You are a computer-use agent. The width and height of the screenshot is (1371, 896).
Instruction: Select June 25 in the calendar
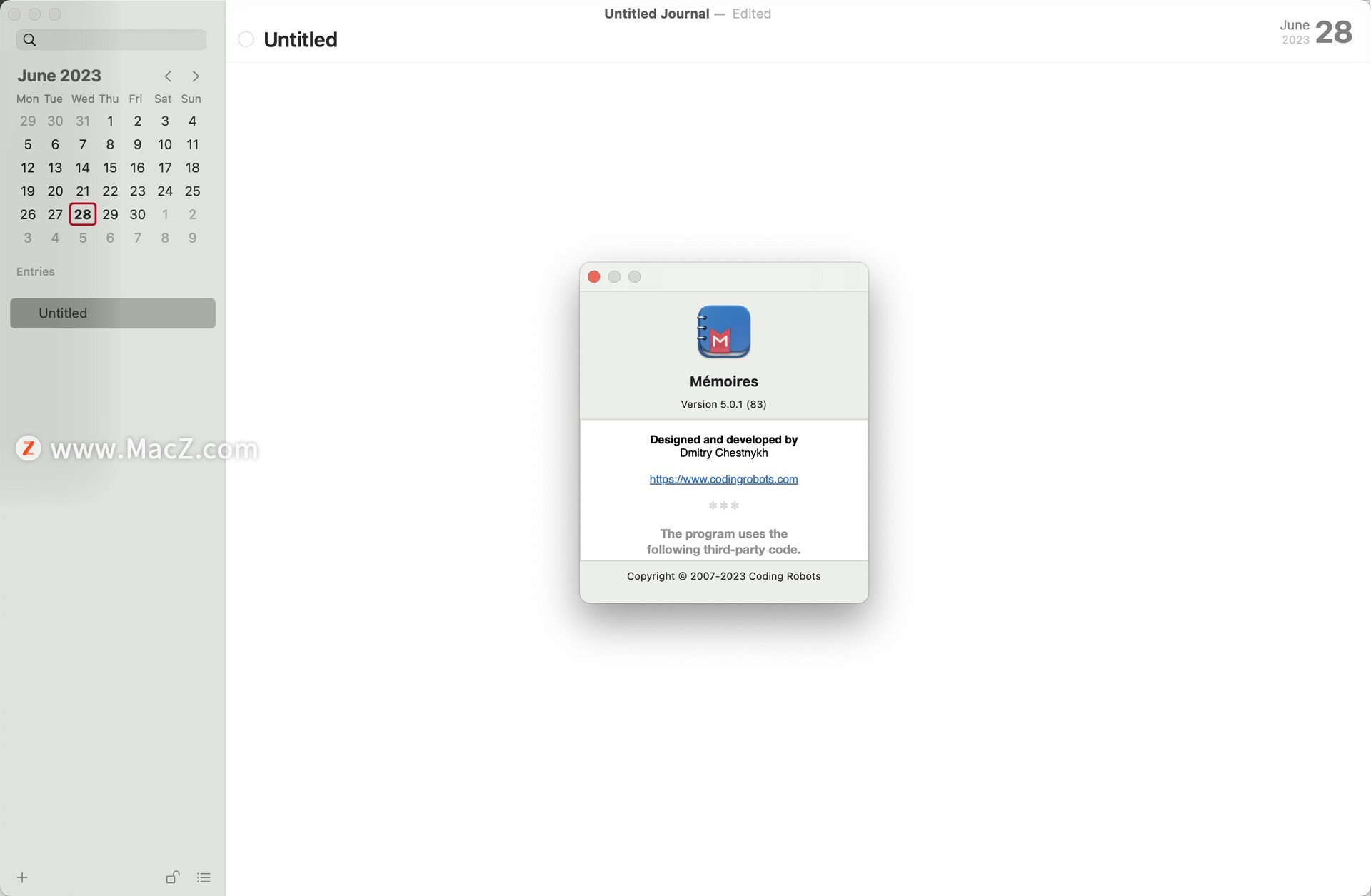click(x=193, y=191)
